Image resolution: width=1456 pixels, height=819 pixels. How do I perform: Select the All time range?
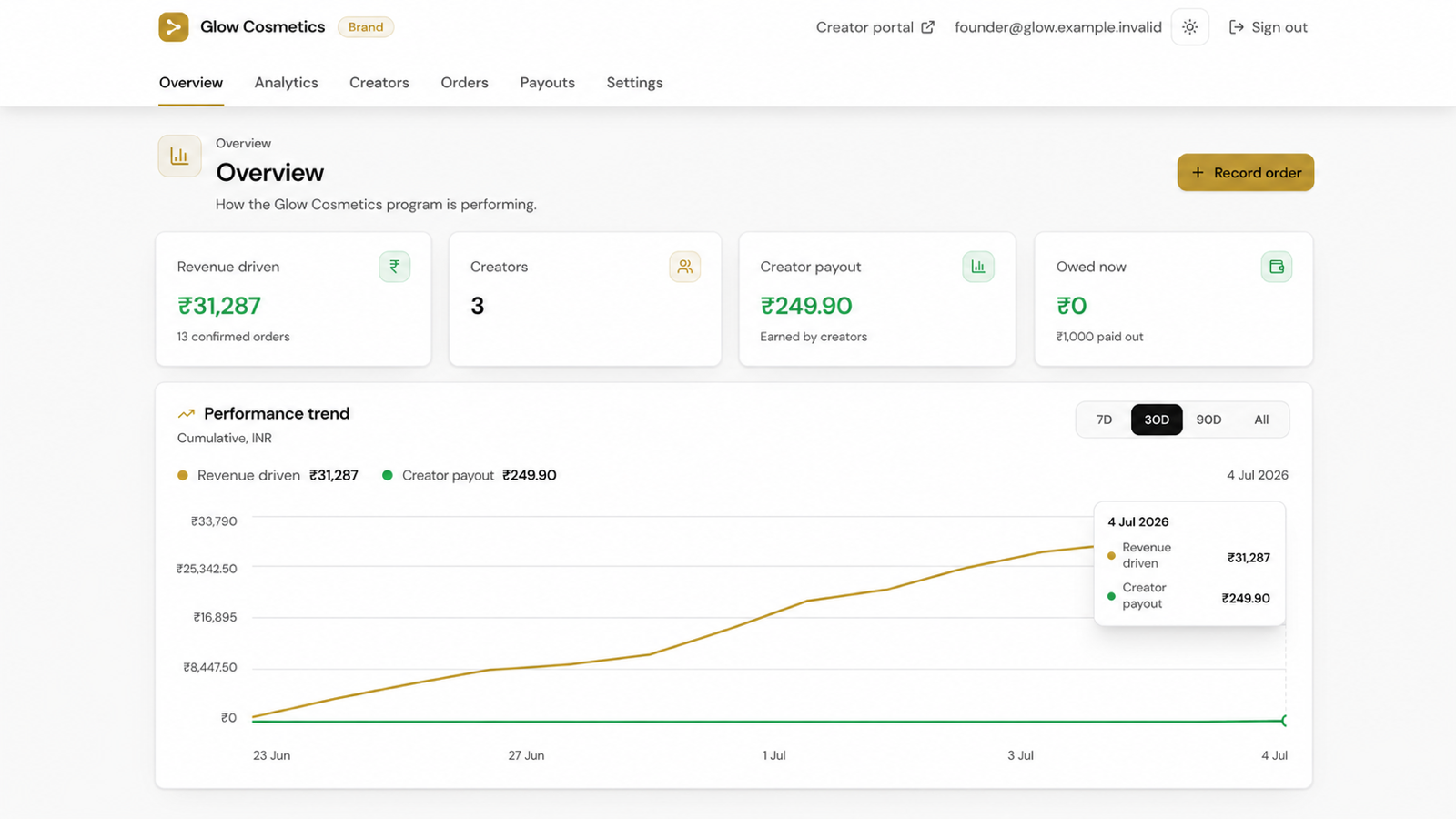[1261, 420]
